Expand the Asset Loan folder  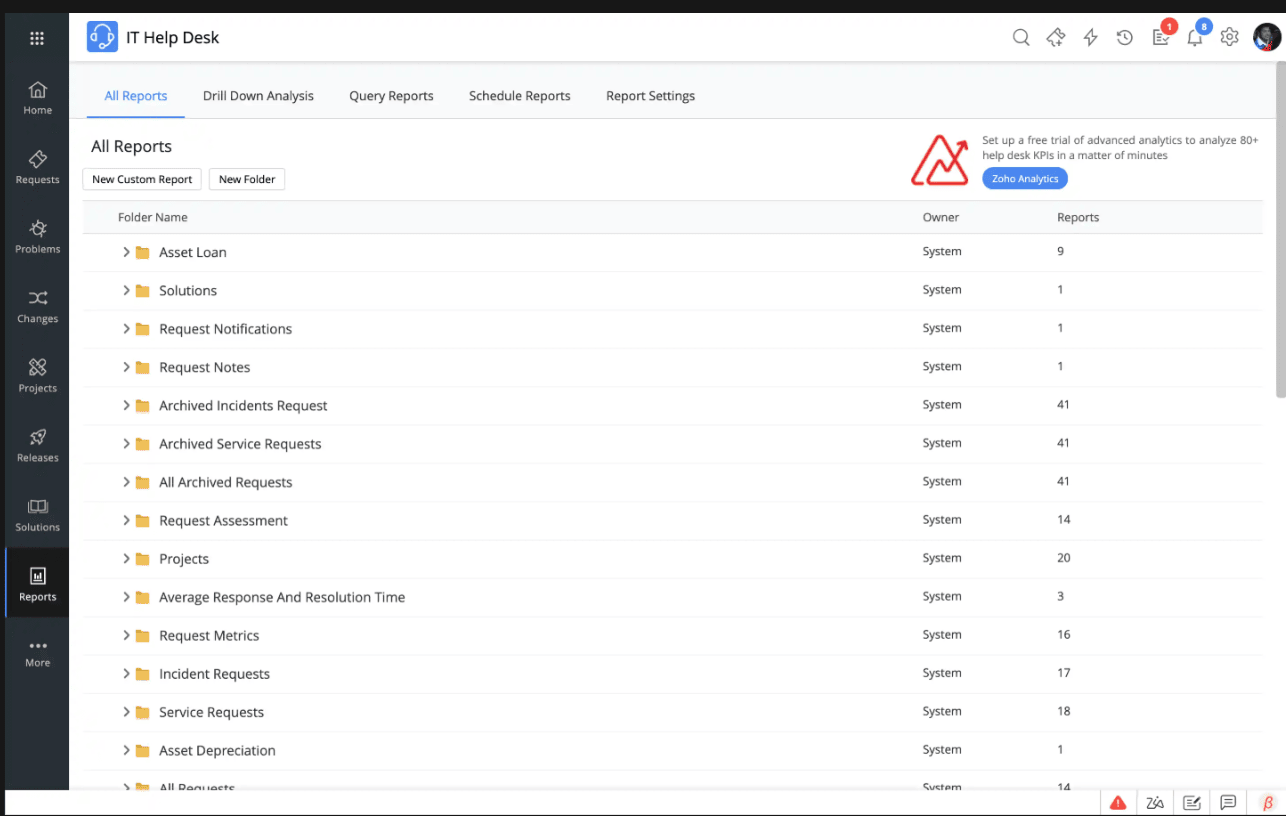(x=127, y=252)
